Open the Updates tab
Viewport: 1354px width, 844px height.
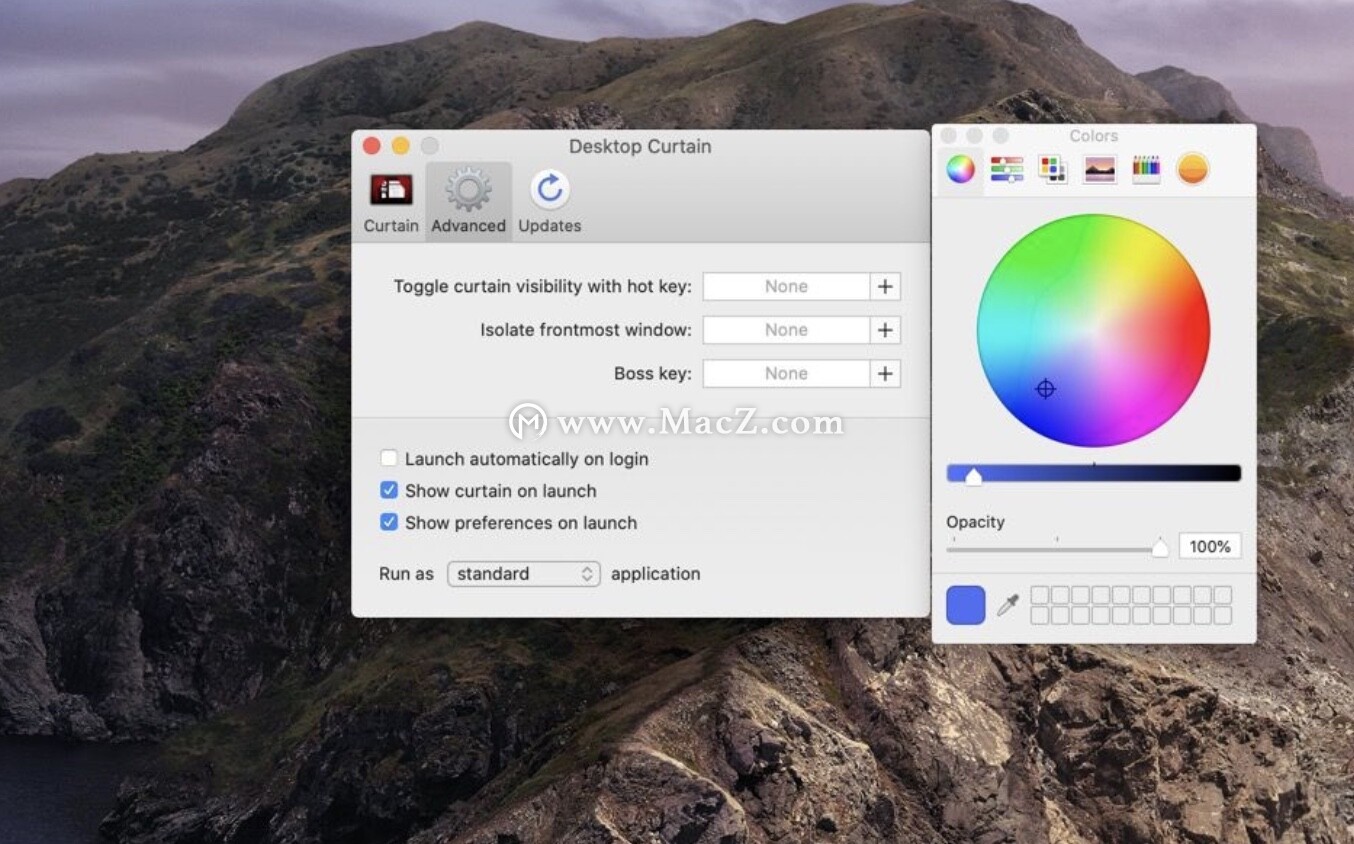click(x=549, y=203)
